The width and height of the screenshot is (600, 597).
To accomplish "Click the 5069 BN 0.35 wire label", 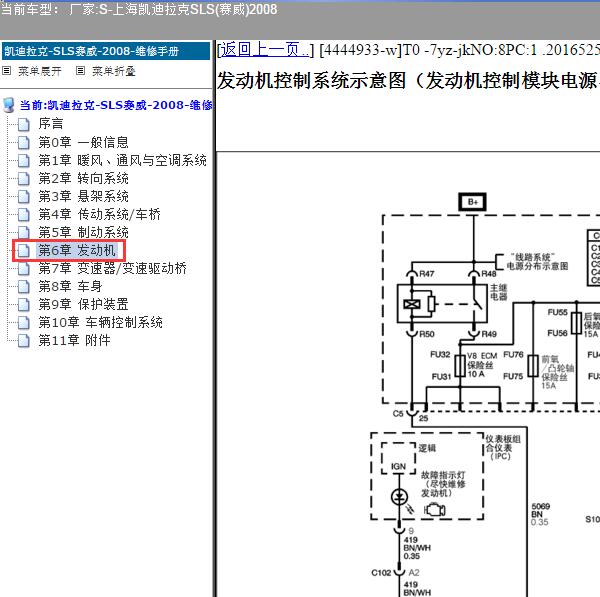I will coord(540,514).
